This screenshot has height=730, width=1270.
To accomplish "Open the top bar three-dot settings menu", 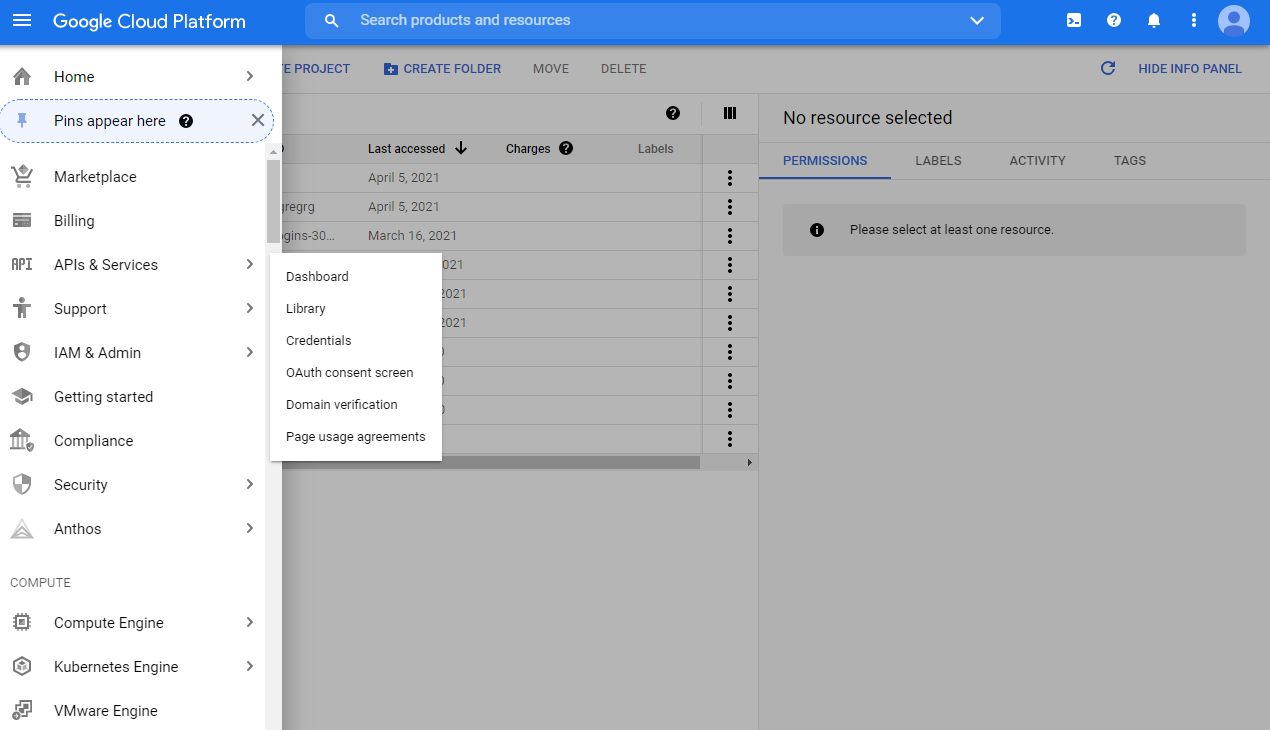I will (1193, 21).
